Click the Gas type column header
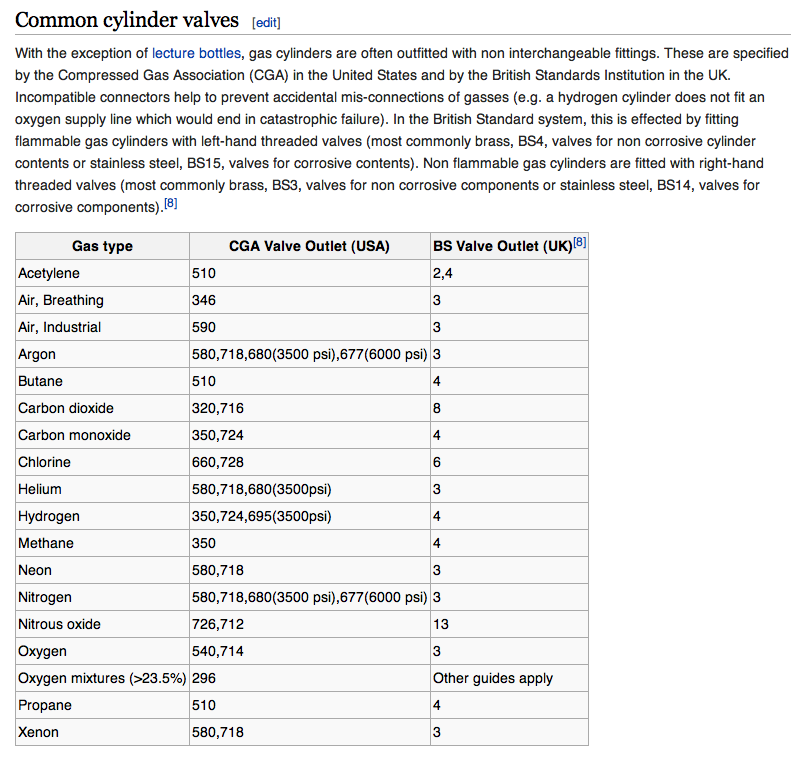Screen dimensions: 798x758 (x=102, y=246)
